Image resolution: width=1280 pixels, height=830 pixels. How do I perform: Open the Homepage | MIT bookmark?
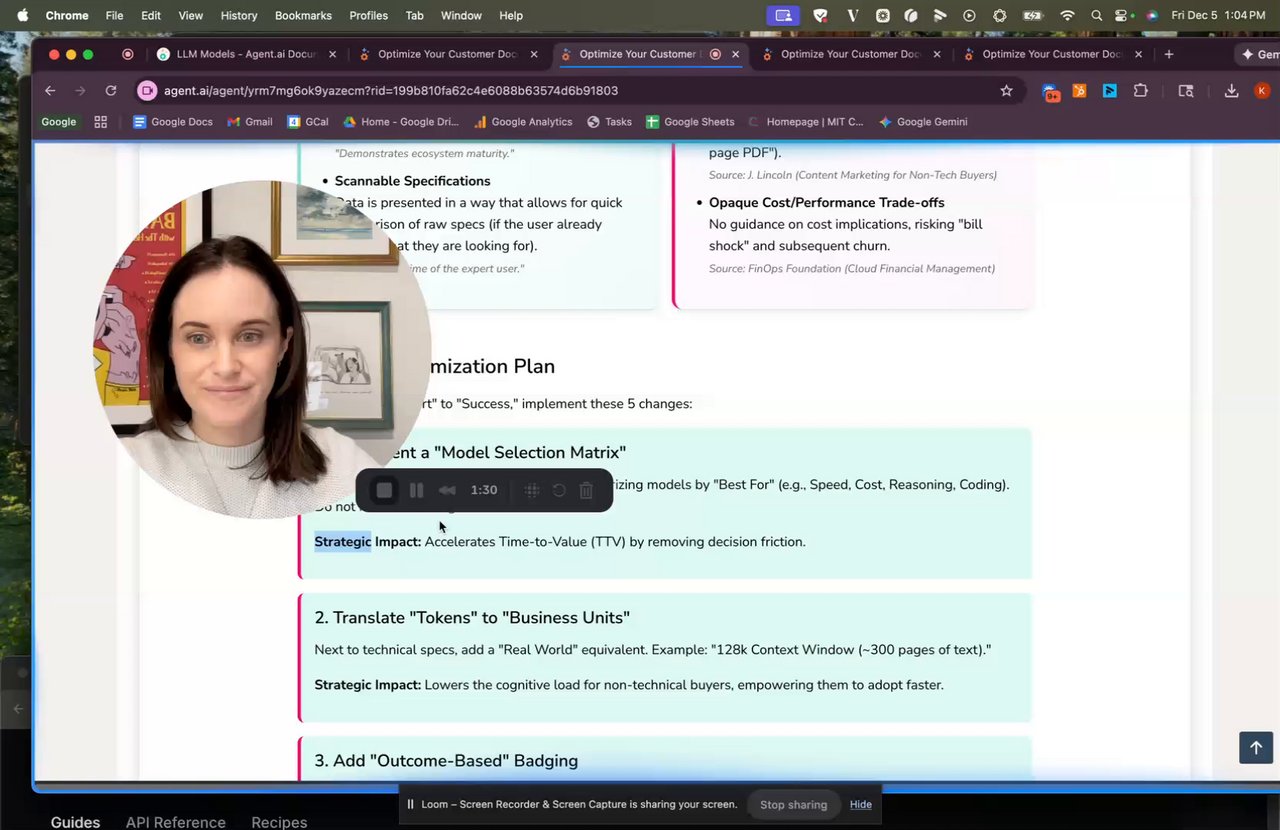[806, 122]
